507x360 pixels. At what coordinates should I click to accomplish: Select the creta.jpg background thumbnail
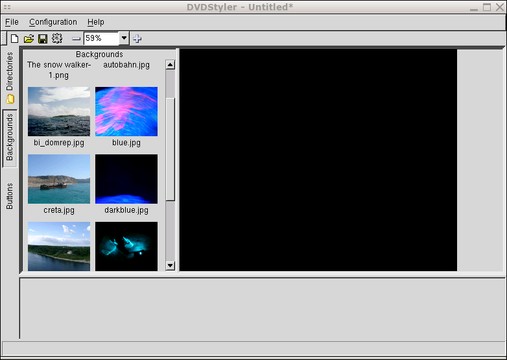pos(59,179)
